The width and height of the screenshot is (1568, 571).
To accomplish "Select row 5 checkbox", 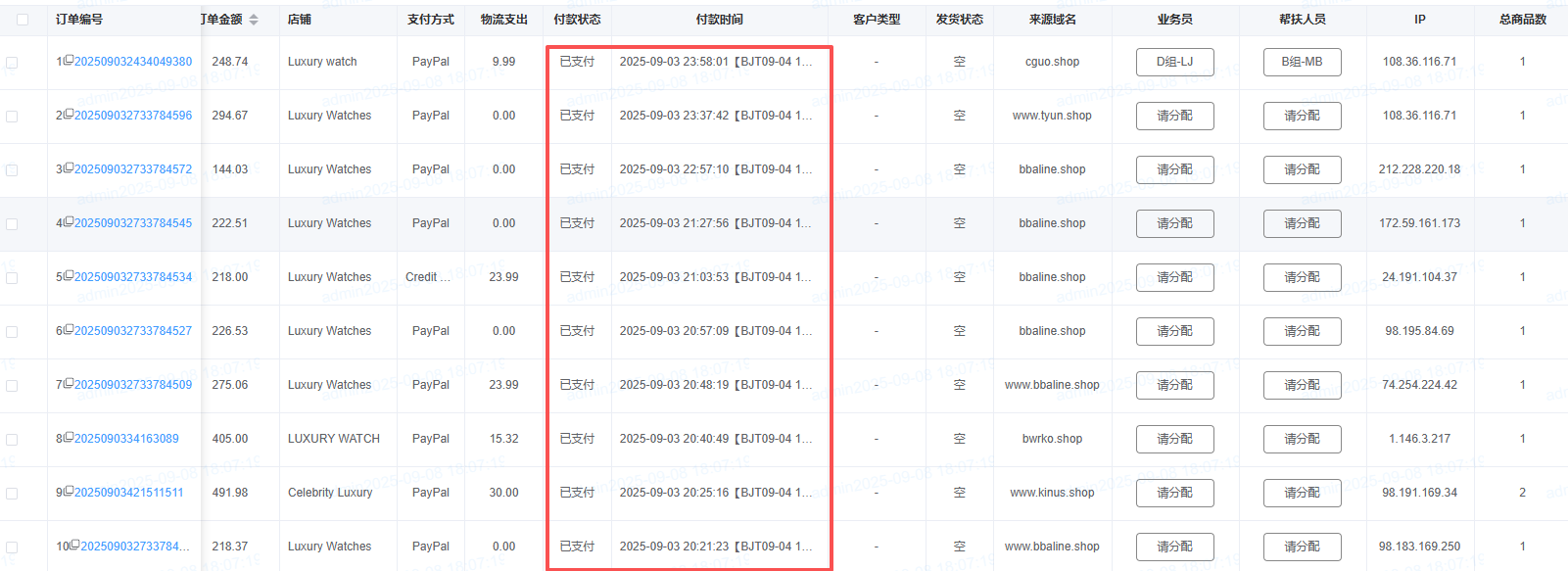I will coord(12,277).
